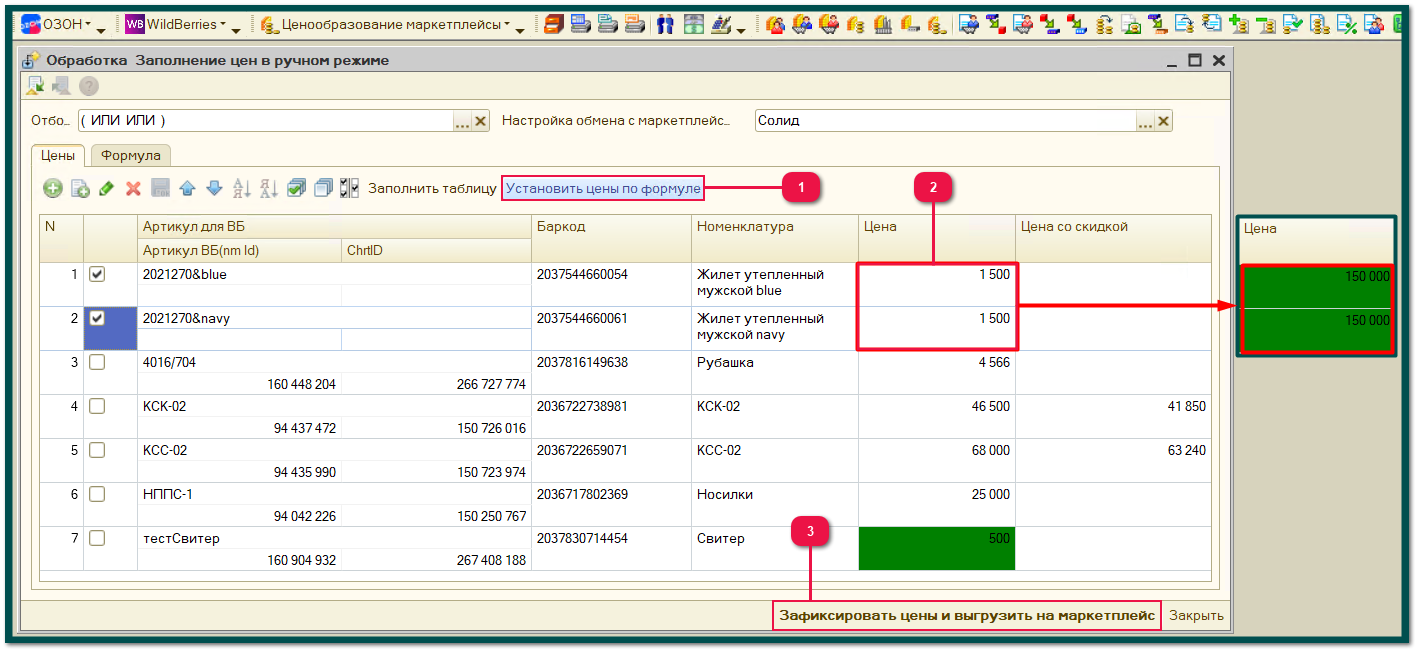Click the document with percent sign icon
This screenshot has height=652, width=1418.
point(1347,23)
